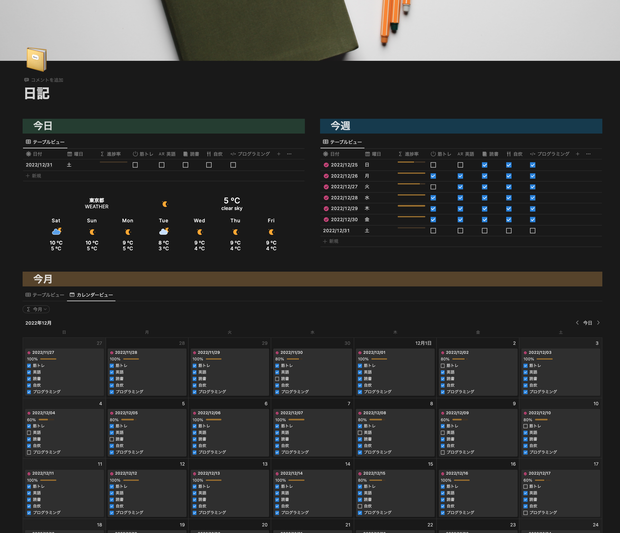Open the 2022/12/28 entry in 今週 table

coord(344,198)
